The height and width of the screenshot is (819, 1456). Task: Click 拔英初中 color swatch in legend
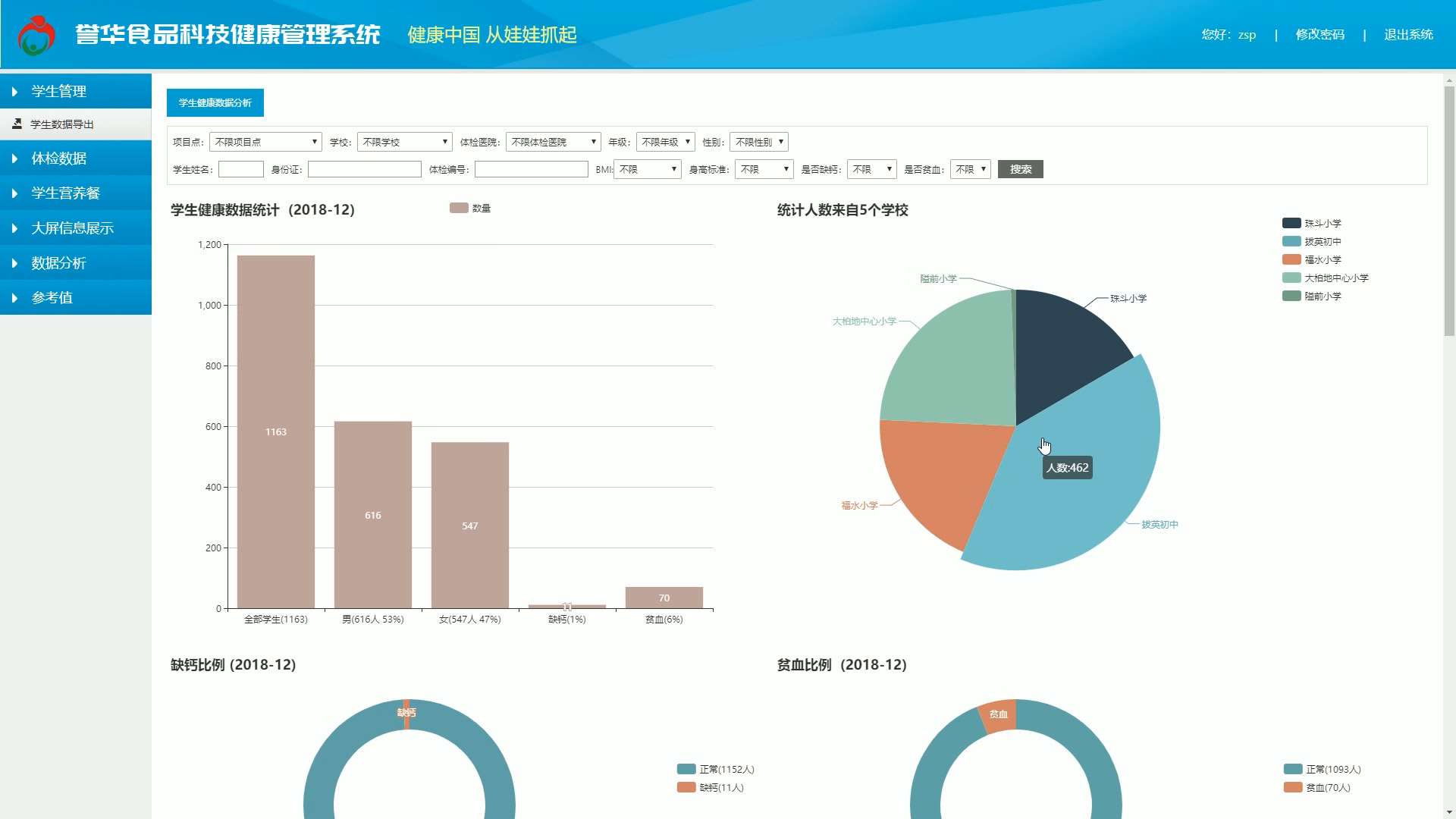coord(1291,241)
